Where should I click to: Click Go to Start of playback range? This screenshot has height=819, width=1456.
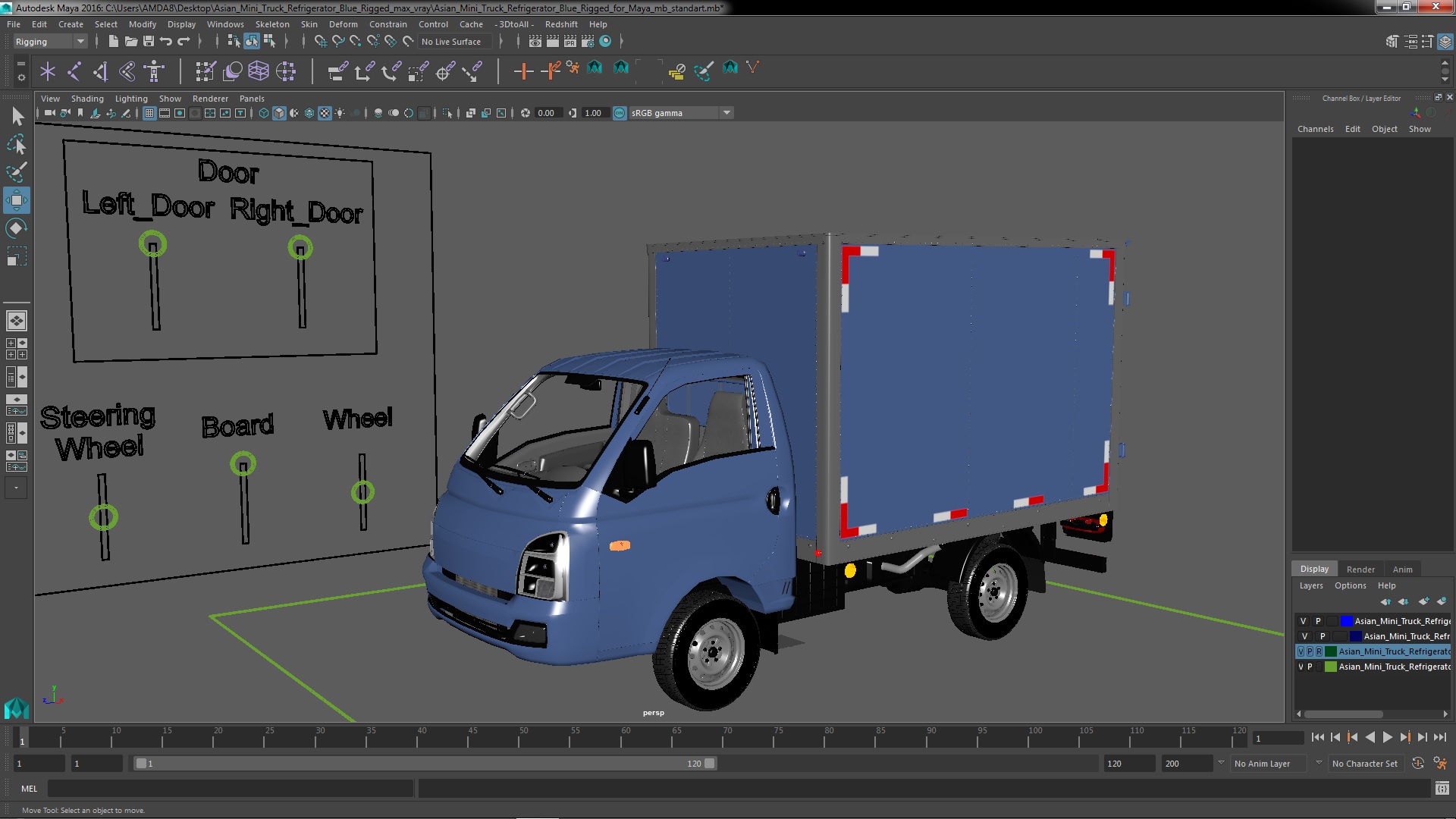click(1317, 737)
